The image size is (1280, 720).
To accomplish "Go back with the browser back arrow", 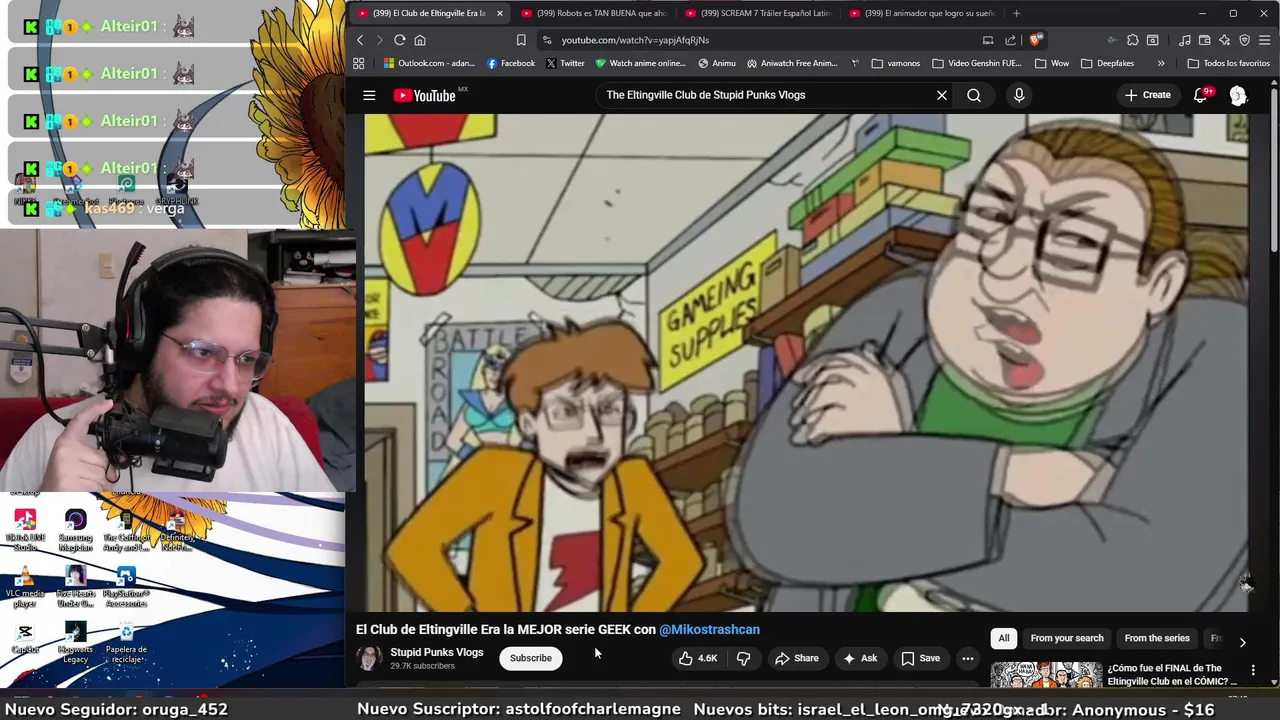I will click(x=360, y=40).
